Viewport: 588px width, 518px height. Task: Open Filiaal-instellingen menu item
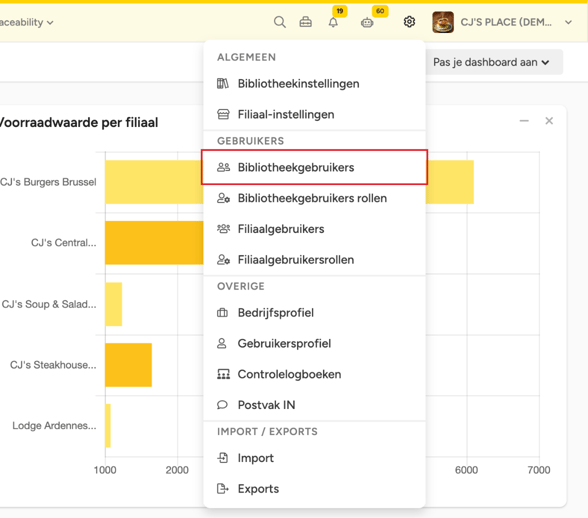314,114
